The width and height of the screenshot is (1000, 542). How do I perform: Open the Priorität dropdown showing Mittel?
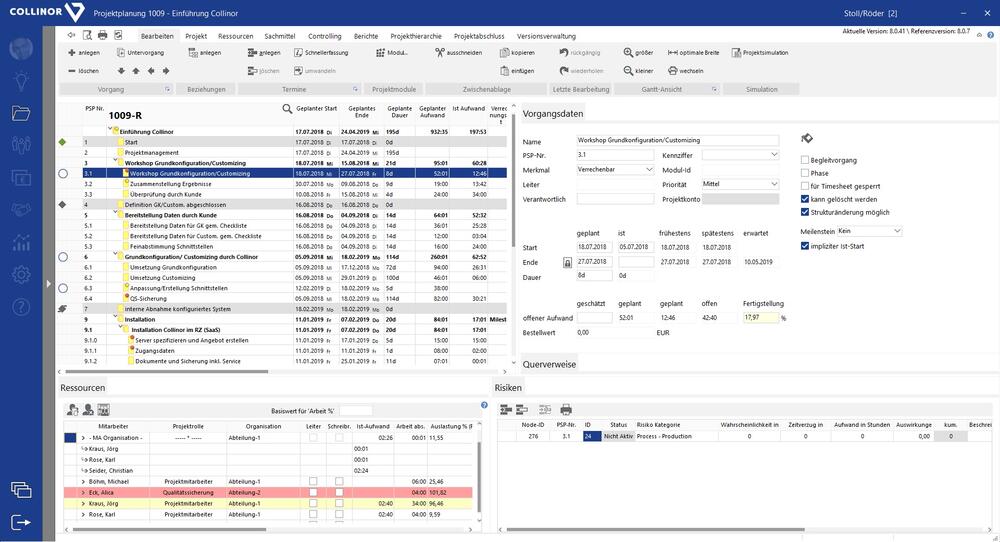pyautogui.click(x=740, y=184)
